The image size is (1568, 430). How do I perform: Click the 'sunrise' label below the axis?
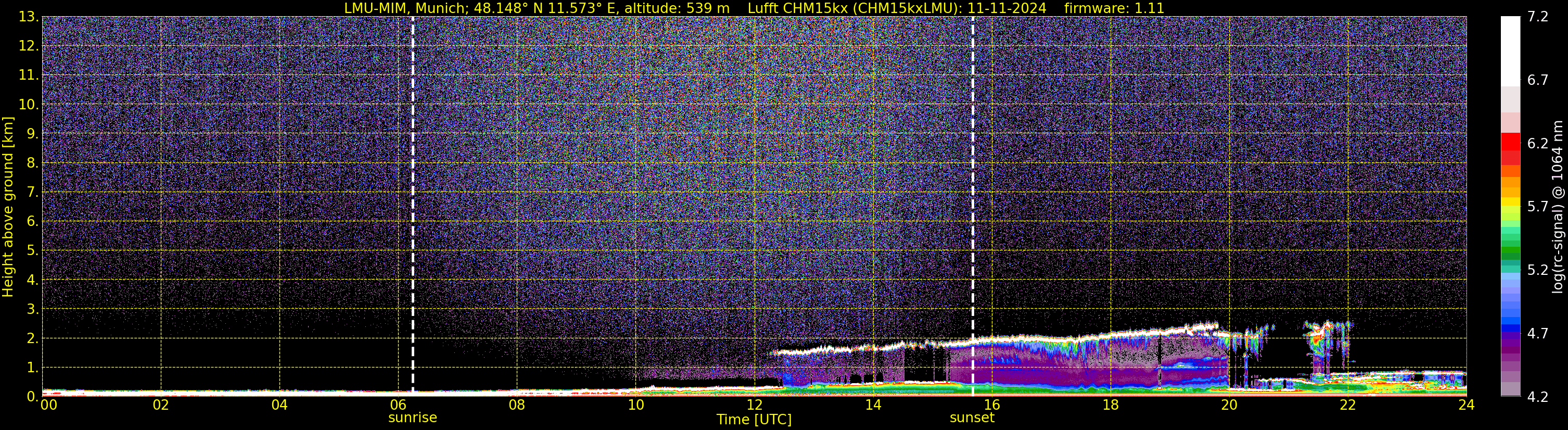click(x=413, y=418)
